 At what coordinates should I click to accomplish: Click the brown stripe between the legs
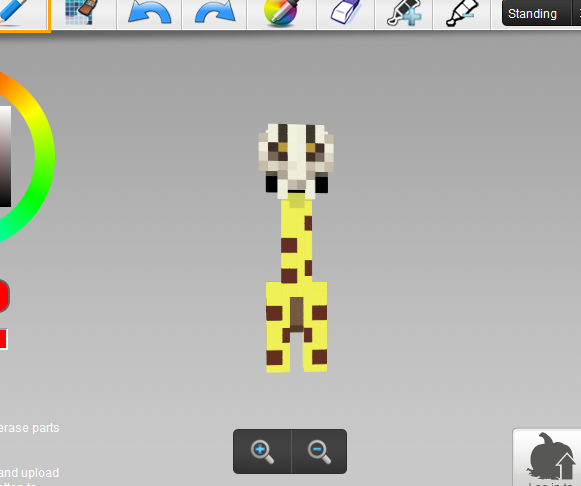pyautogui.click(x=296, y=314)
